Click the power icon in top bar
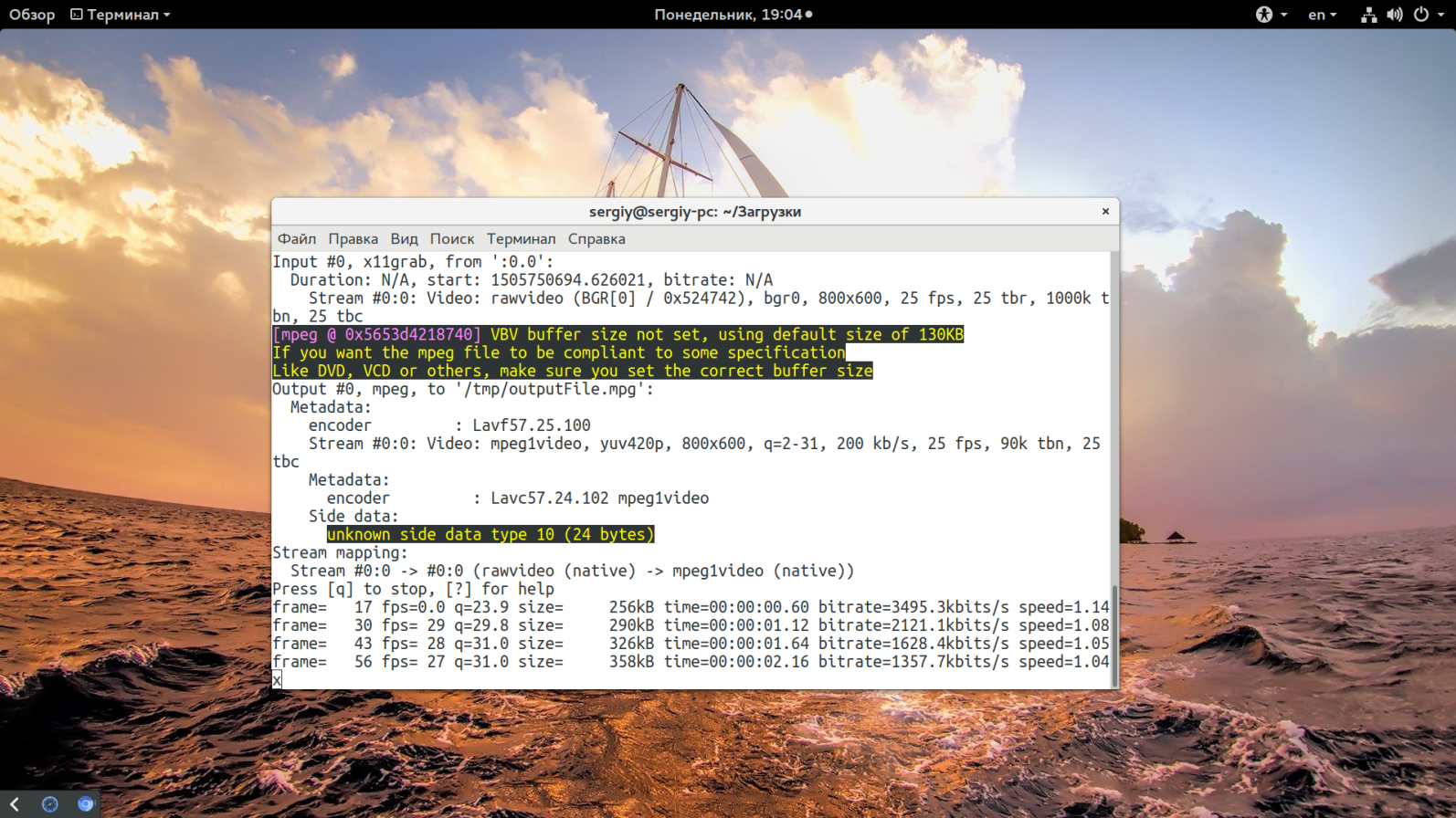The width and height of the screenshot is (1456, 818). 1421,15
